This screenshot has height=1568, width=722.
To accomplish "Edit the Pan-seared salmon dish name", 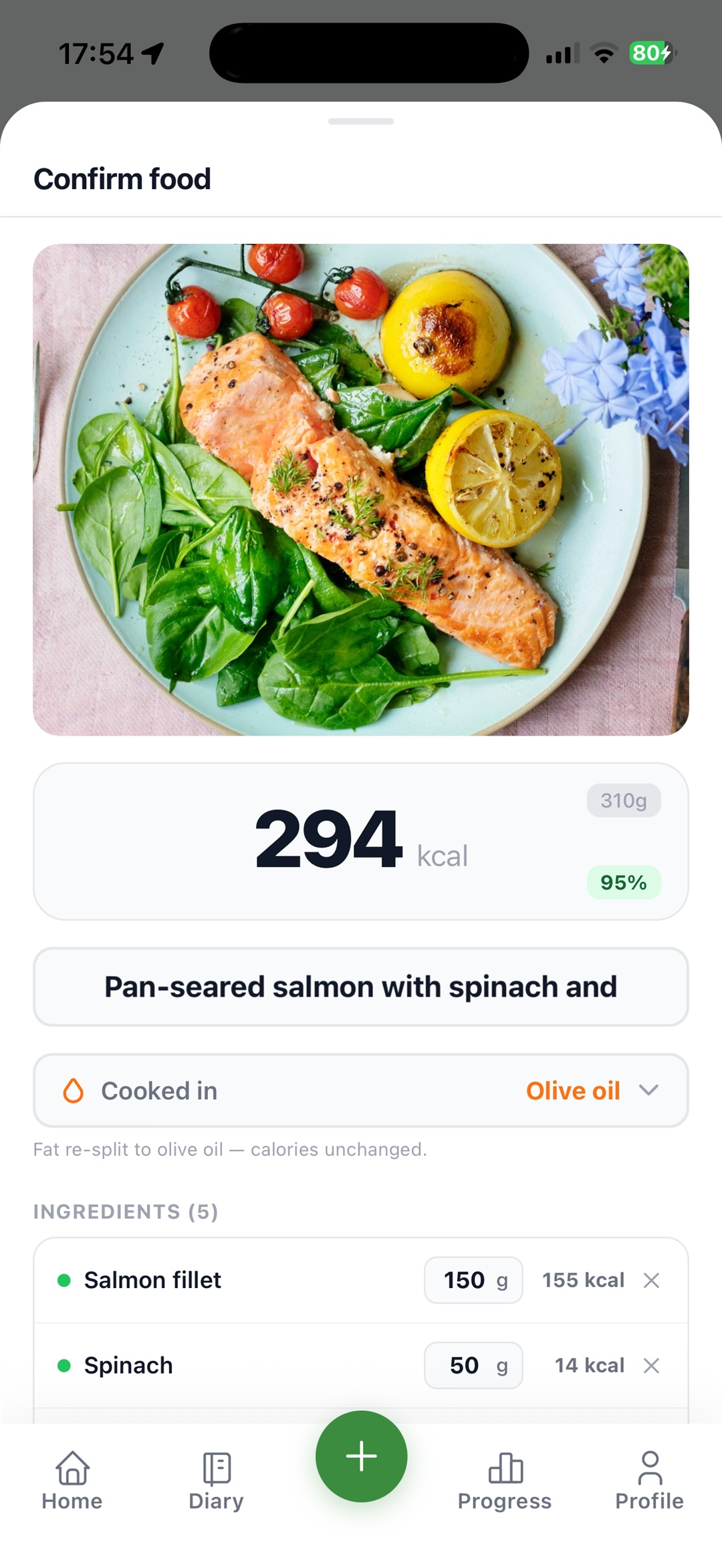I will coord(361,987).
